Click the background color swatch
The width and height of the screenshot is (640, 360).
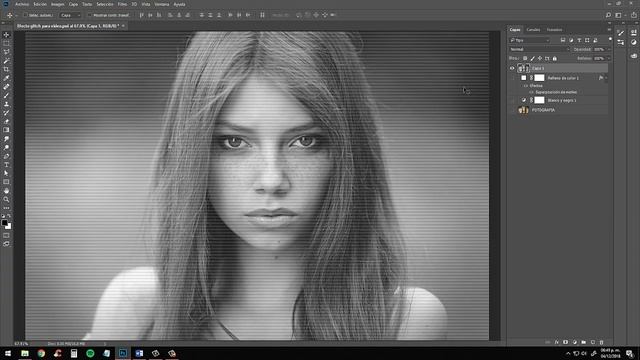click(x=9, y=227)
